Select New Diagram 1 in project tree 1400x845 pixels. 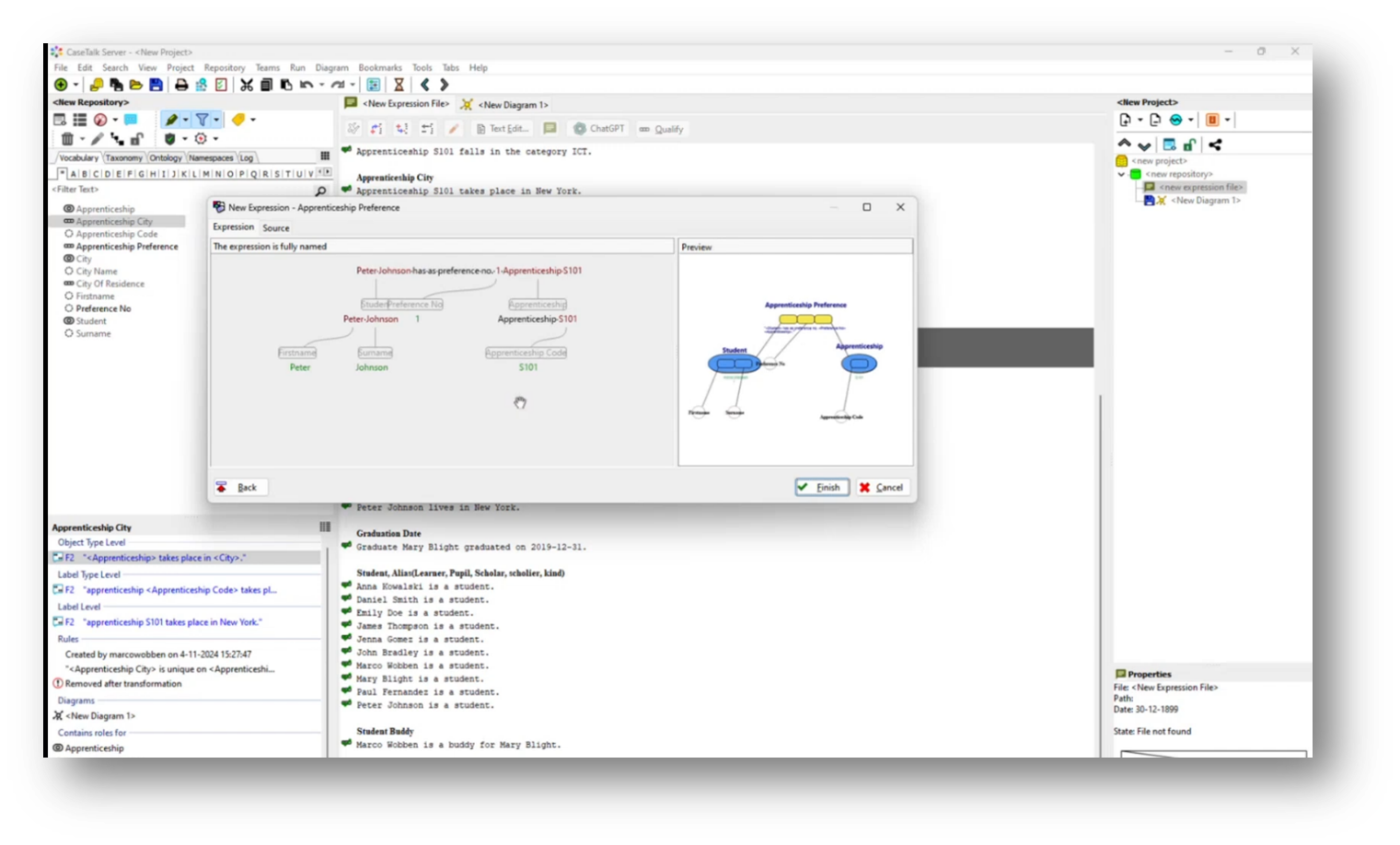(1205, 201)
